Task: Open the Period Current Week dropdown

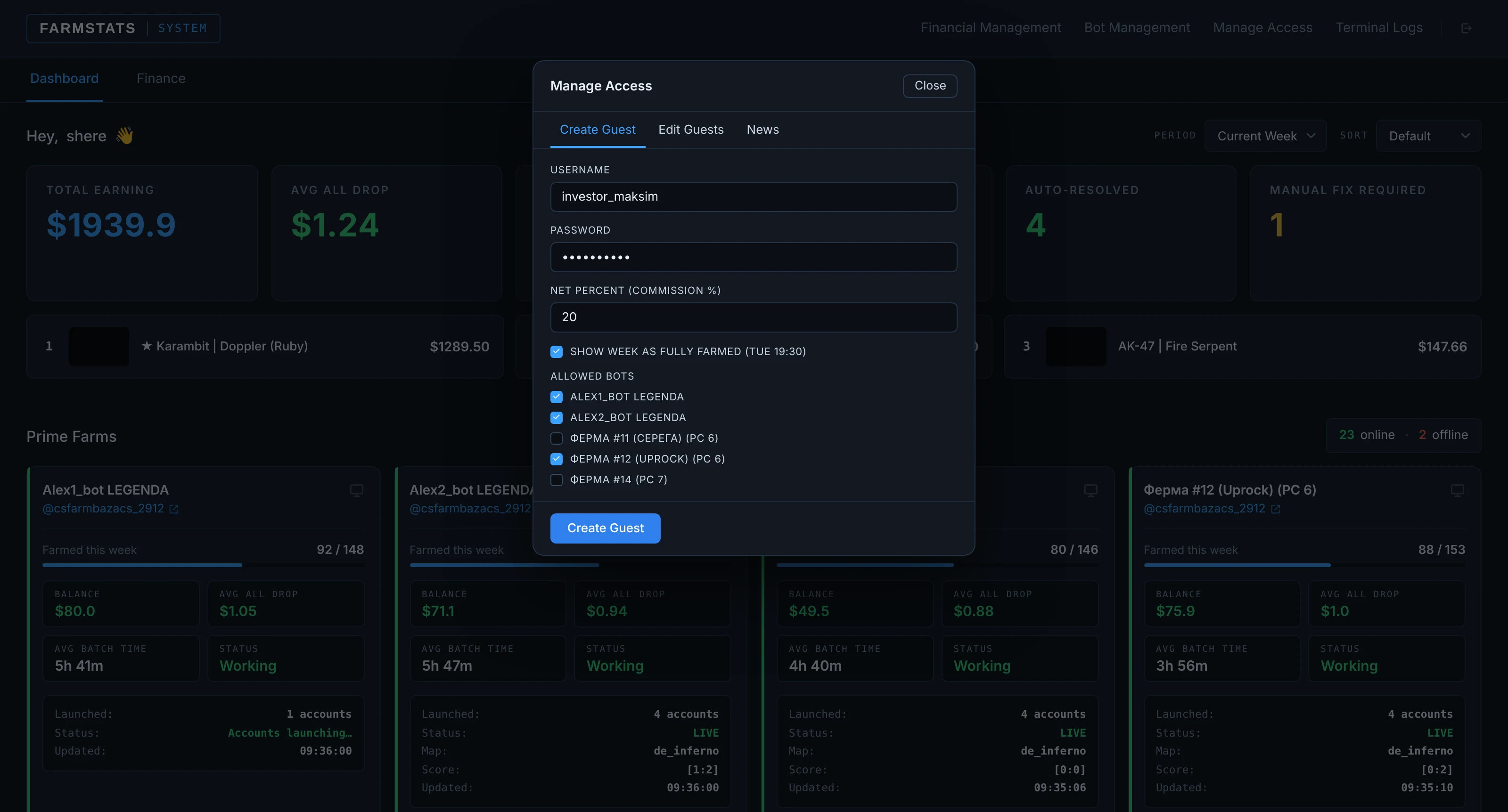Action: [x=1266, y=136]
